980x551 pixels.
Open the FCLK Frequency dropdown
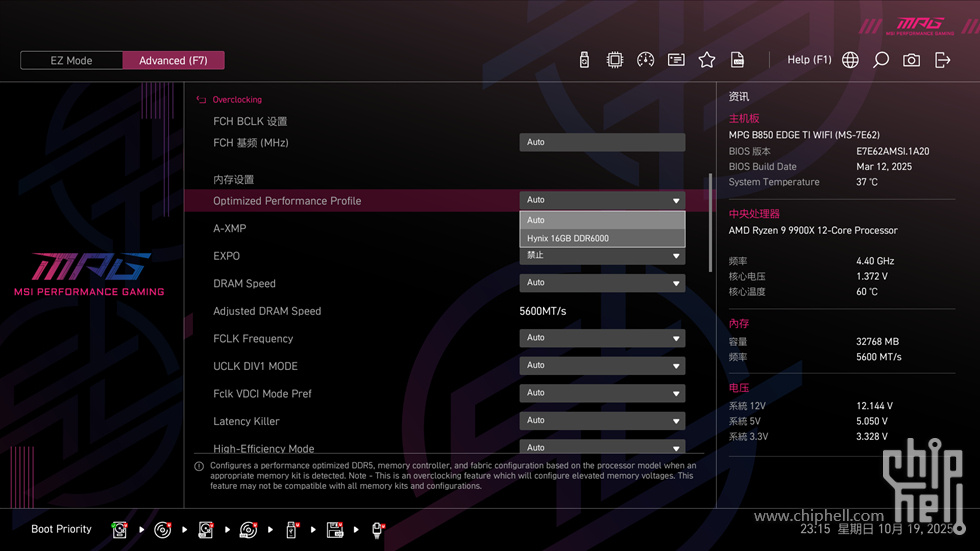click(x=602, y=338)
